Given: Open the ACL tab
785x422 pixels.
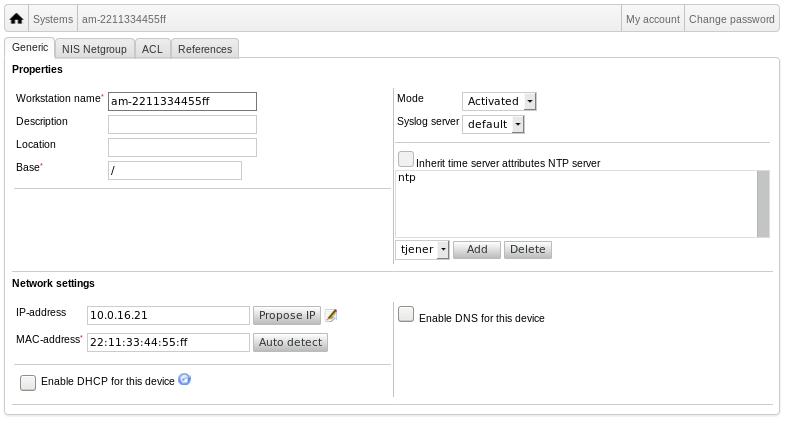Looking at the screenshot, I should (152, 49).
